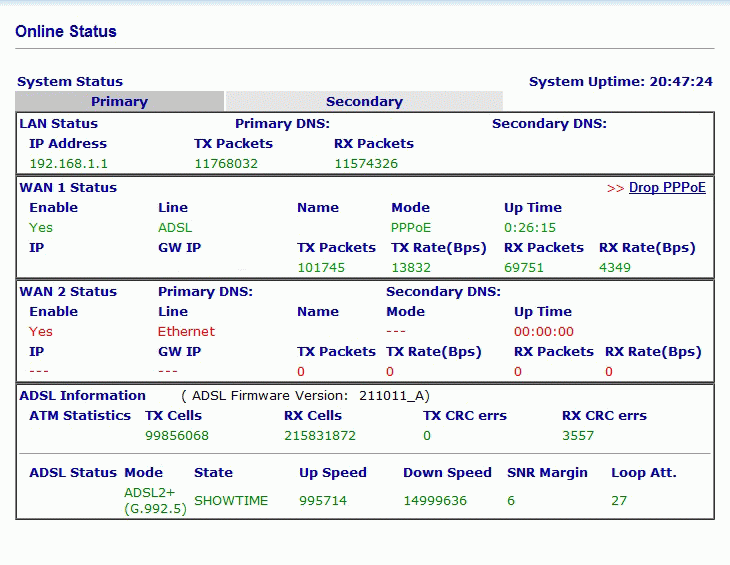
Task: Click WAN 1 line value ADSL
Action: coord(175,228)
